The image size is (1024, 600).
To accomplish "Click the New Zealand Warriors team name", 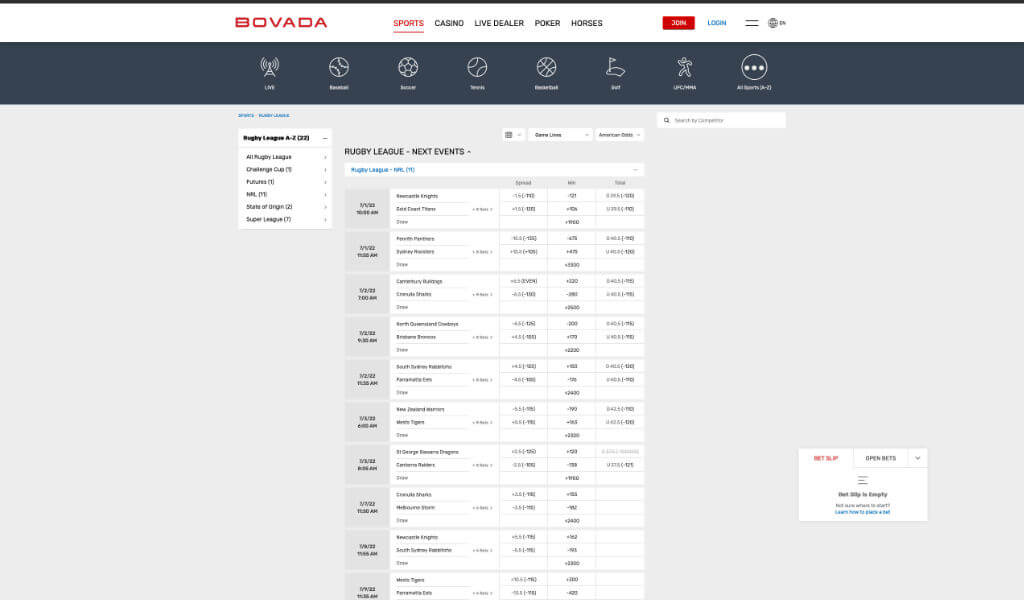I will coord(420,409).
